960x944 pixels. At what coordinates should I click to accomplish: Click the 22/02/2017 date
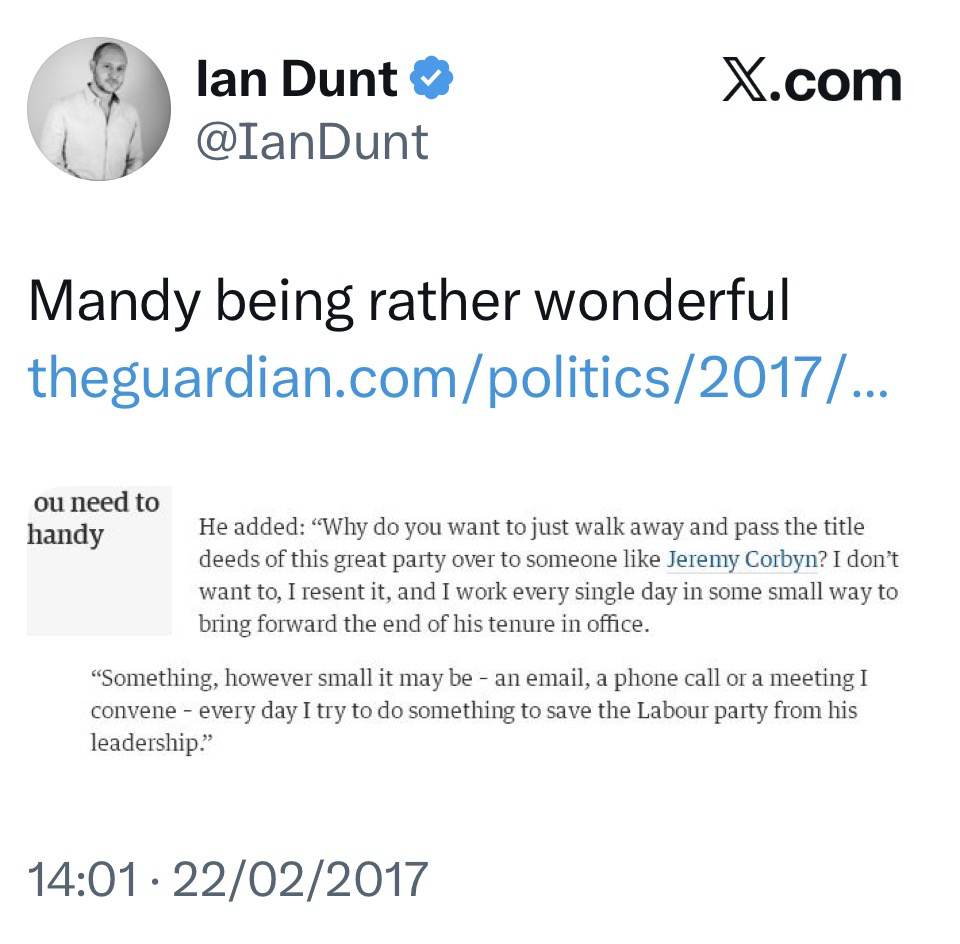(300, 879)
